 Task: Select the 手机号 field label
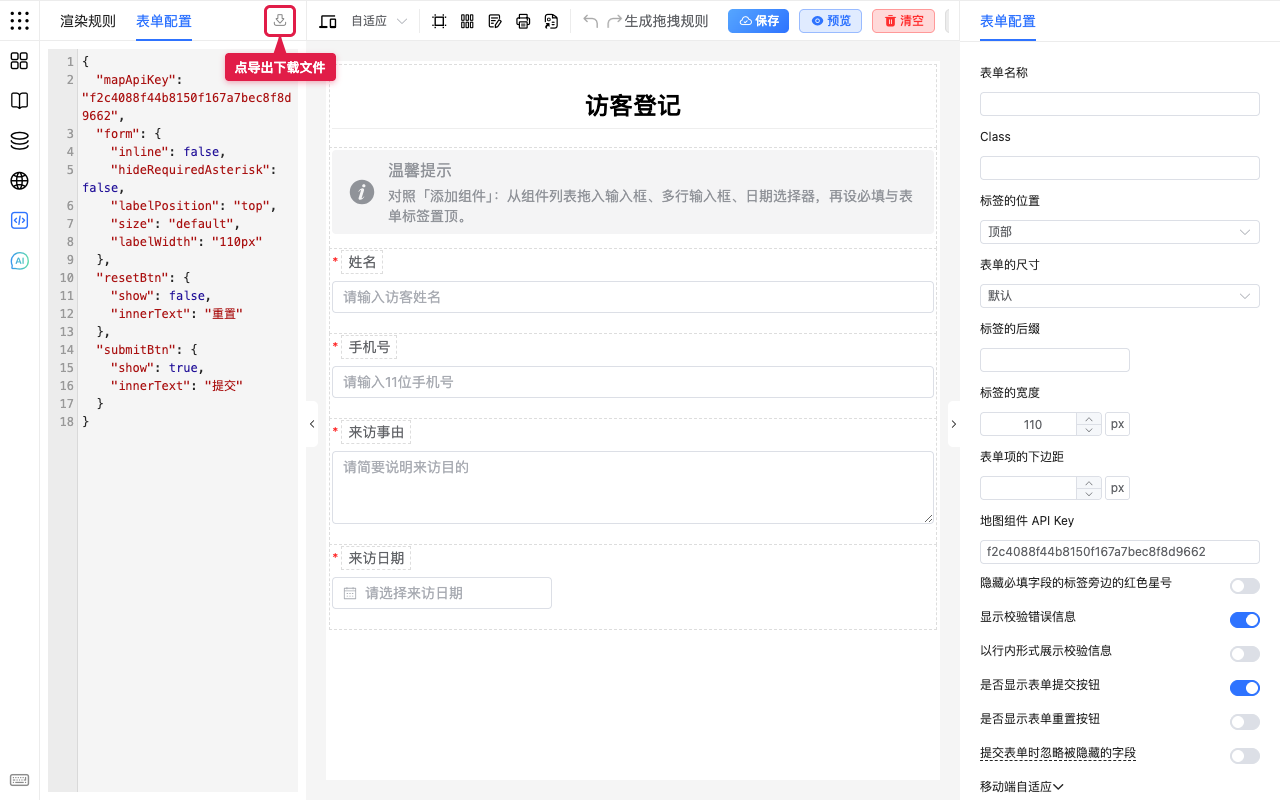point(369,348)
